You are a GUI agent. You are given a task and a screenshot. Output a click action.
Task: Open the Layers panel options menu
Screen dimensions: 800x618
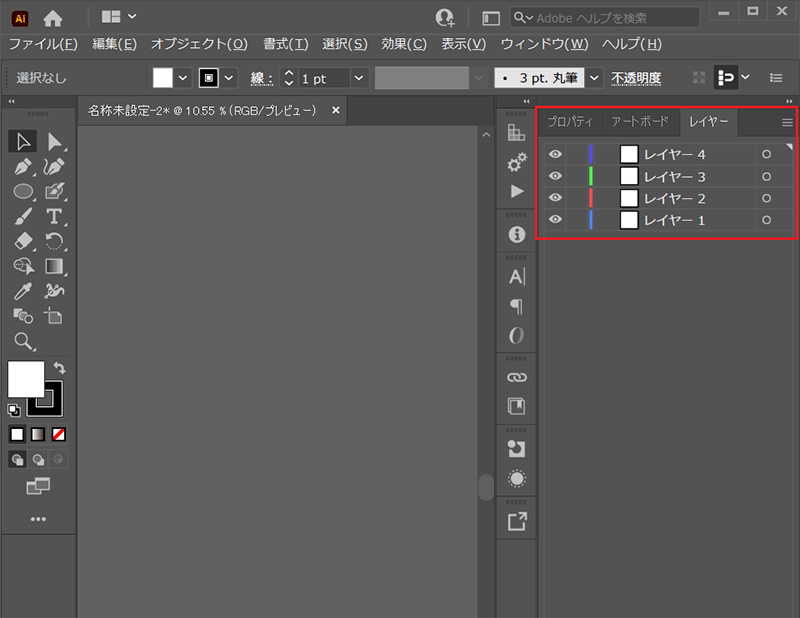(787, 122)
